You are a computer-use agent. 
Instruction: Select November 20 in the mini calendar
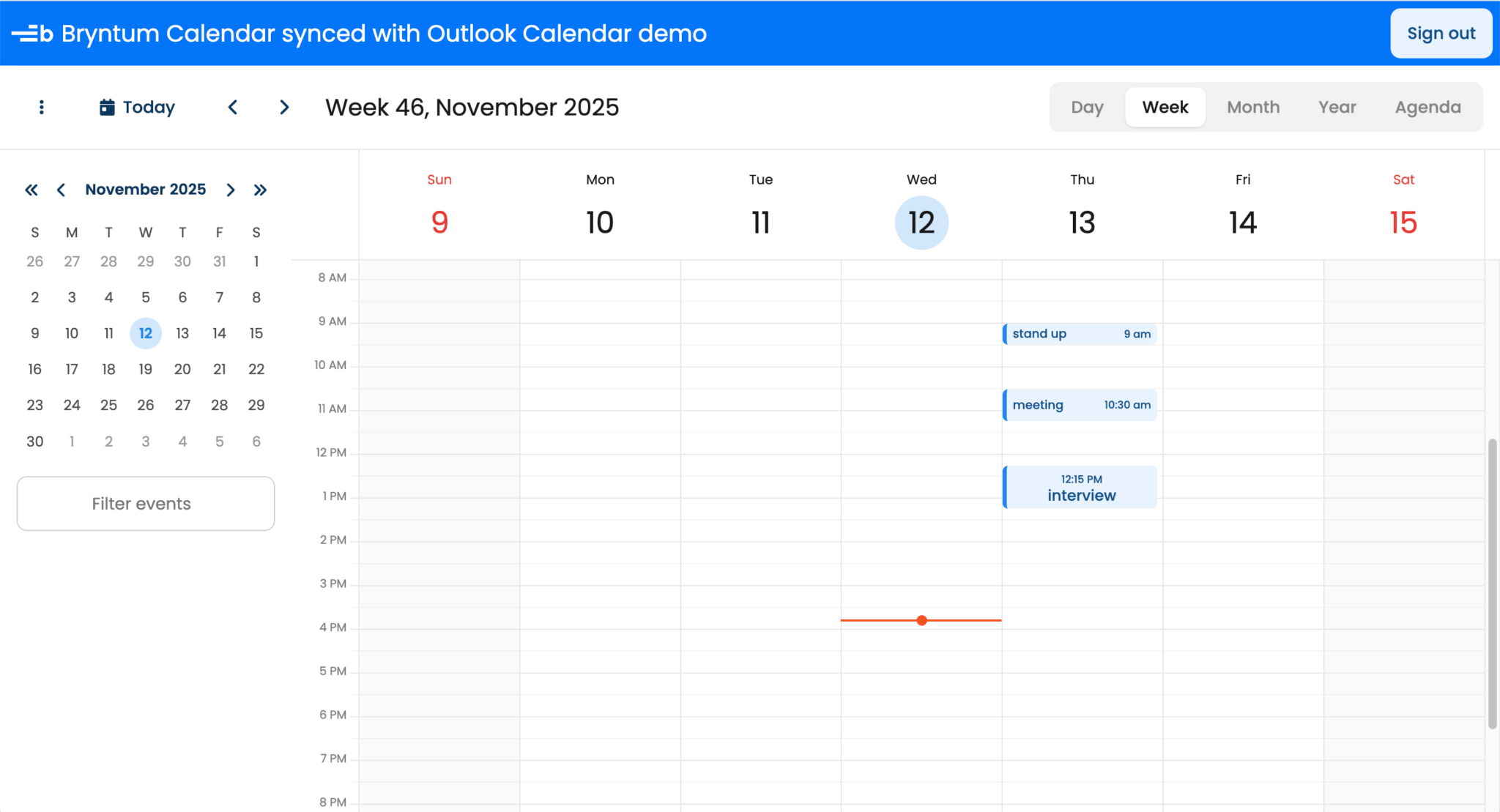coord(182,369)
